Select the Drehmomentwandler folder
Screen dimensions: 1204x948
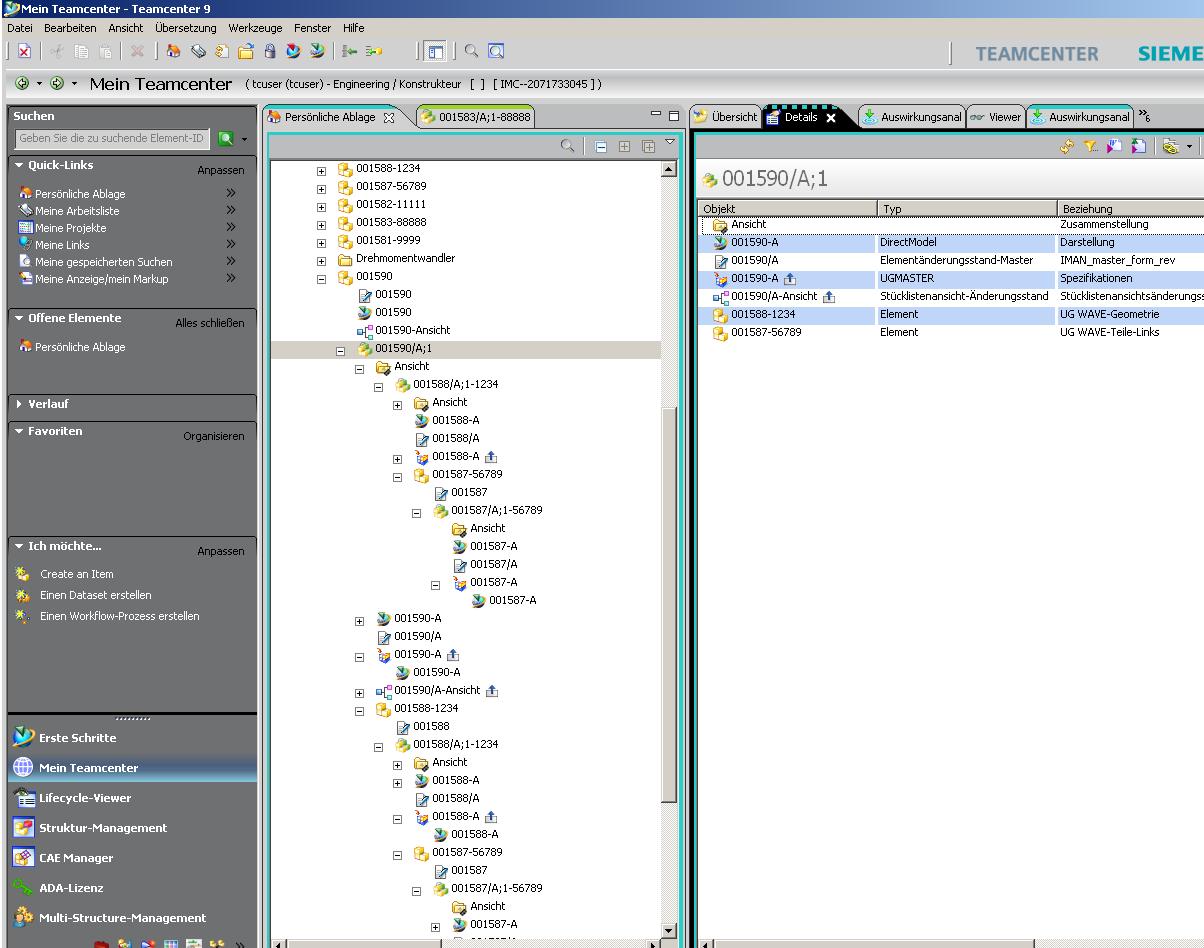[405, 258]
